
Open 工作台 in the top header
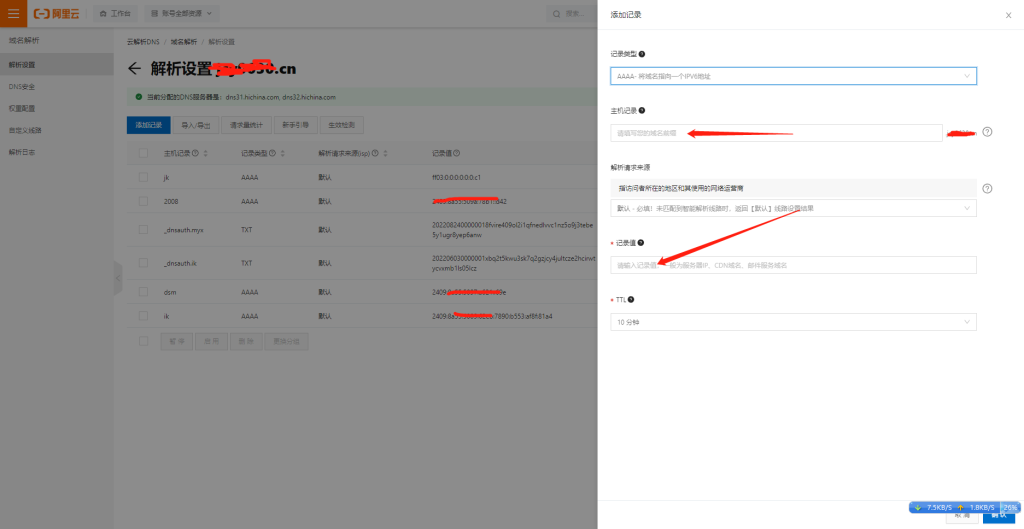[115, 14]
